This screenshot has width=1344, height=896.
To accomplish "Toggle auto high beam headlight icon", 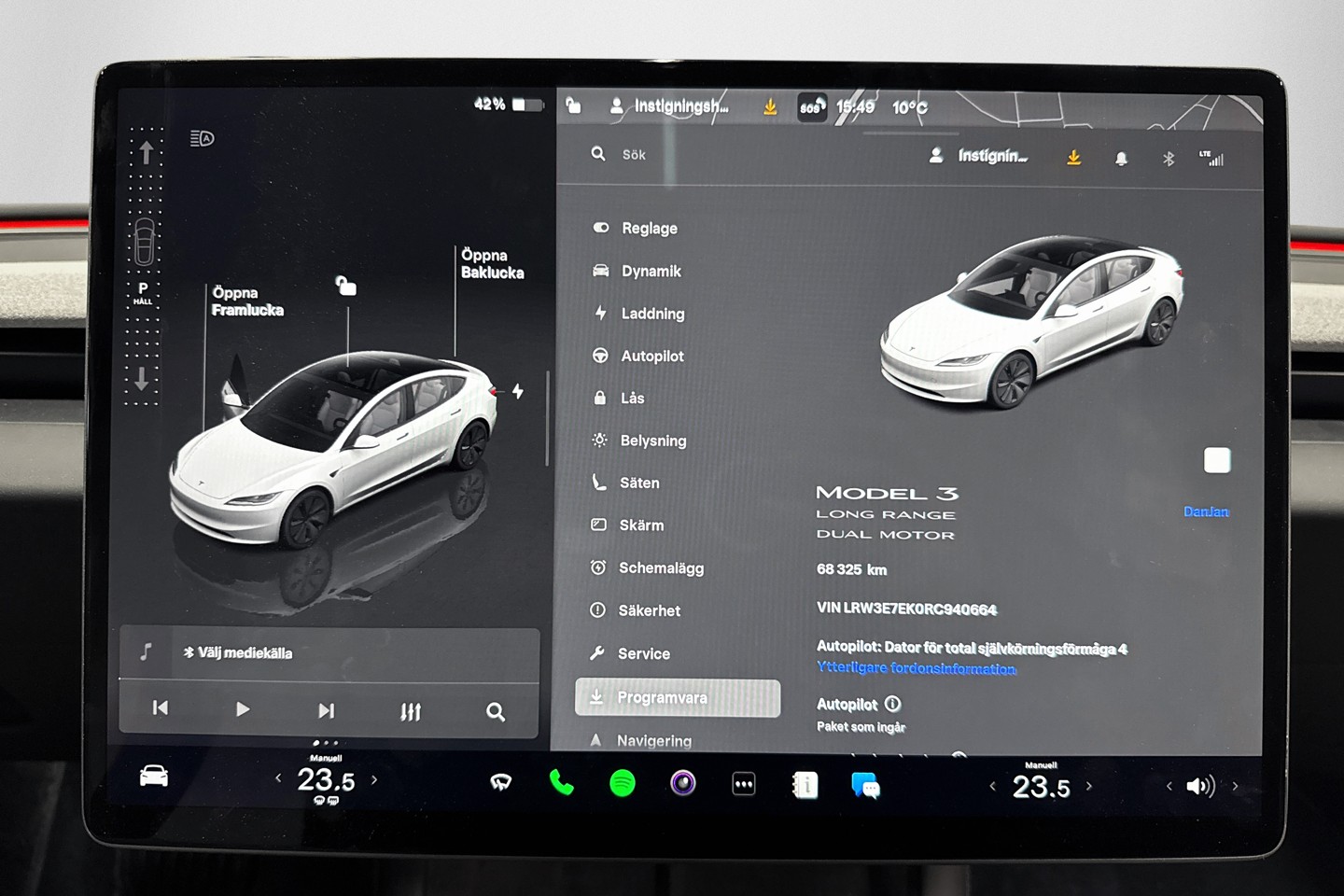I will [203, 139].
